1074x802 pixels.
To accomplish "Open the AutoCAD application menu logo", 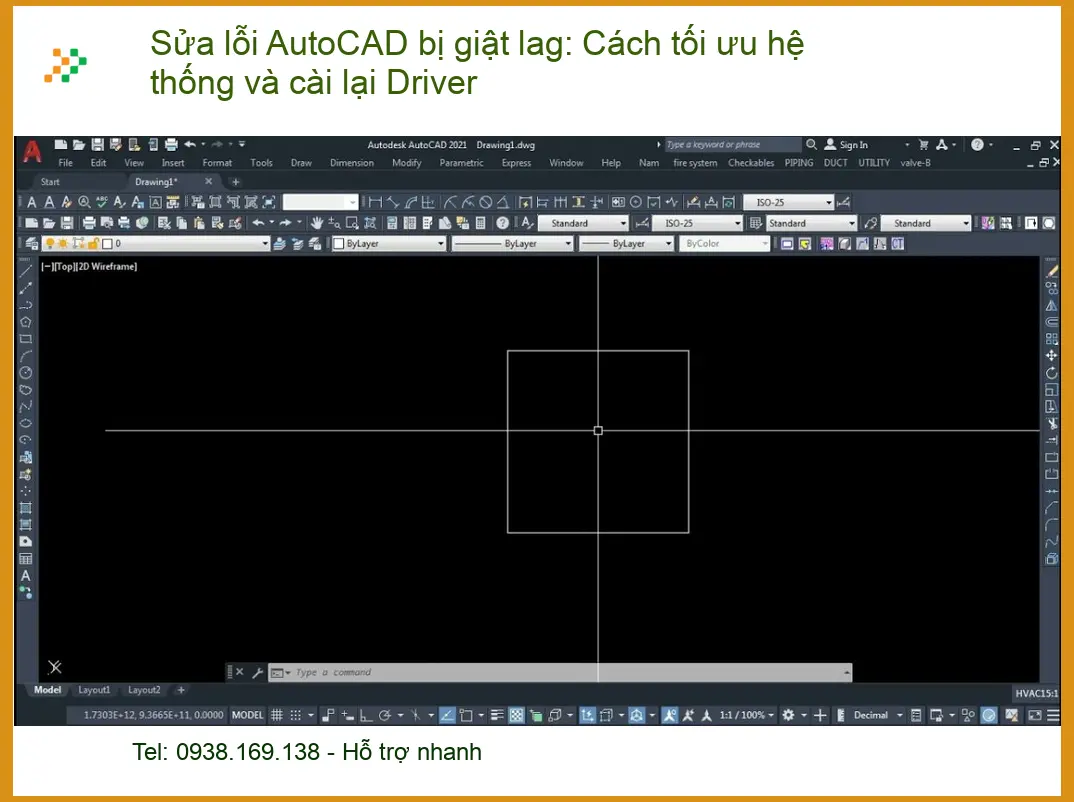I will [32, 151].
